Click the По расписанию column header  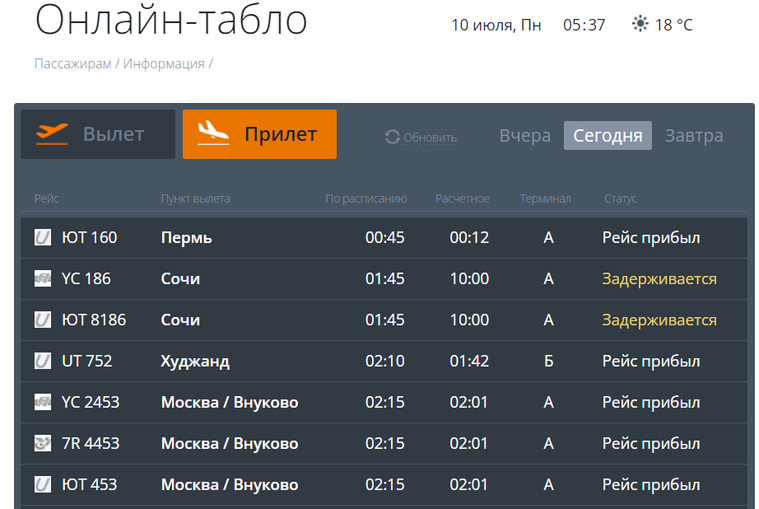pyautogui.click(x=366, y=198)
